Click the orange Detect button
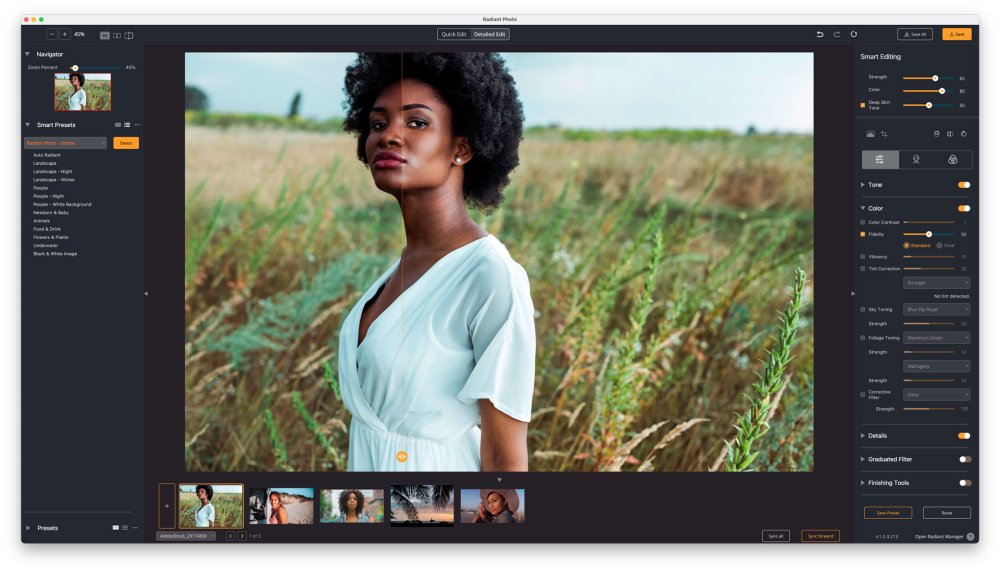The height and width of the screenshot is (571, 1000). pos(126,144)
